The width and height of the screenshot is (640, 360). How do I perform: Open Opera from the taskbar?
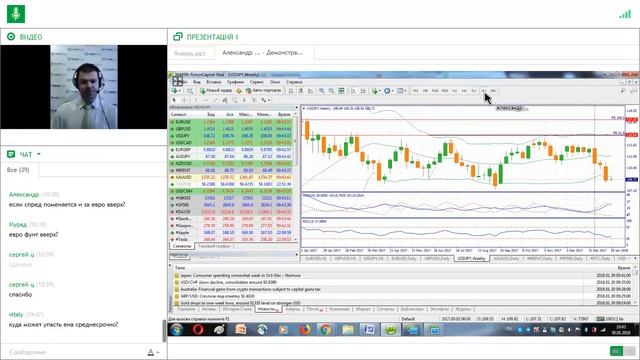(x=198, y=329)
